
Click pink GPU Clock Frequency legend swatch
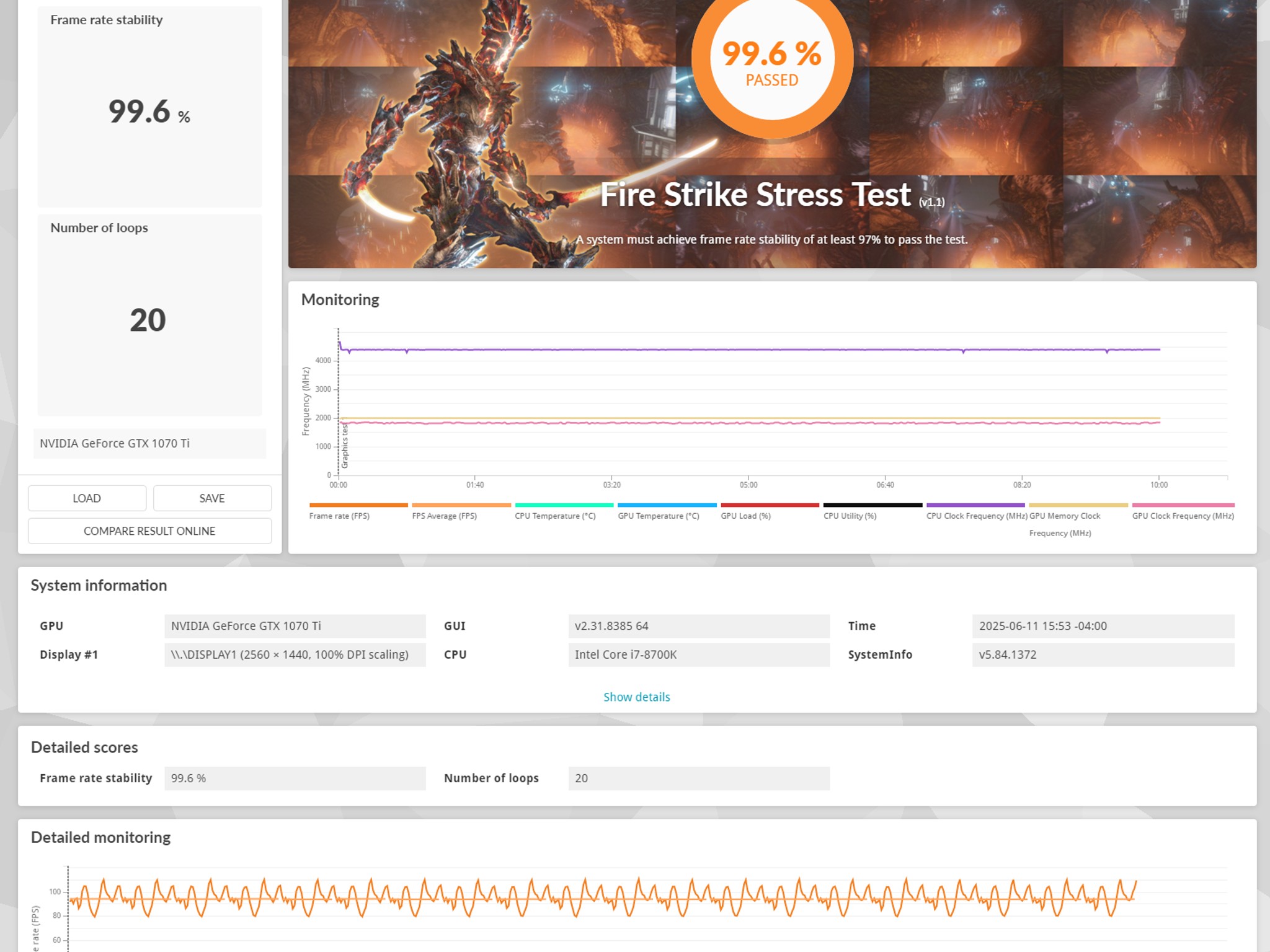1183,505
